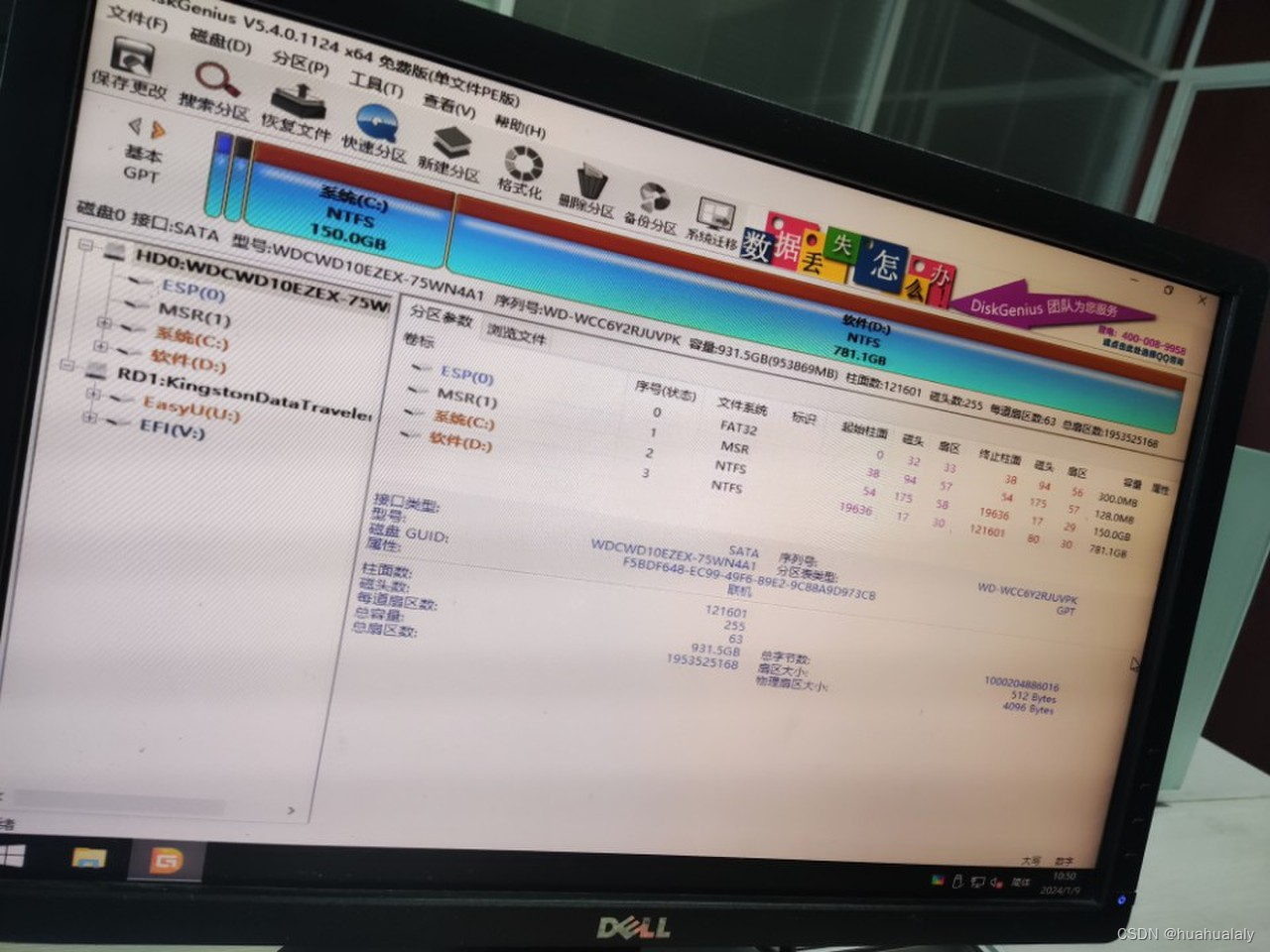Expand the 系统(C:) node in tree
The height and width of the screenshot is (952, 1270).
[104, 323]
